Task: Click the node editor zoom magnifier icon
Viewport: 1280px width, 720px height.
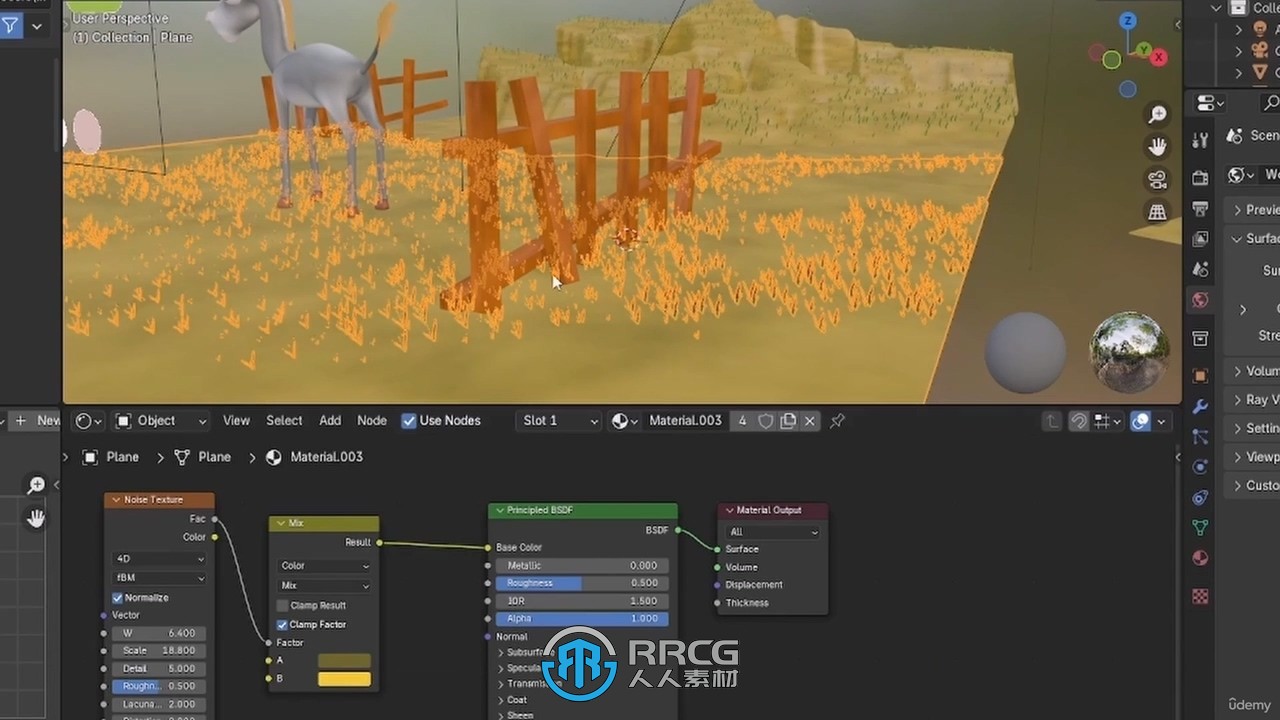Action: [x=36, y=485]
